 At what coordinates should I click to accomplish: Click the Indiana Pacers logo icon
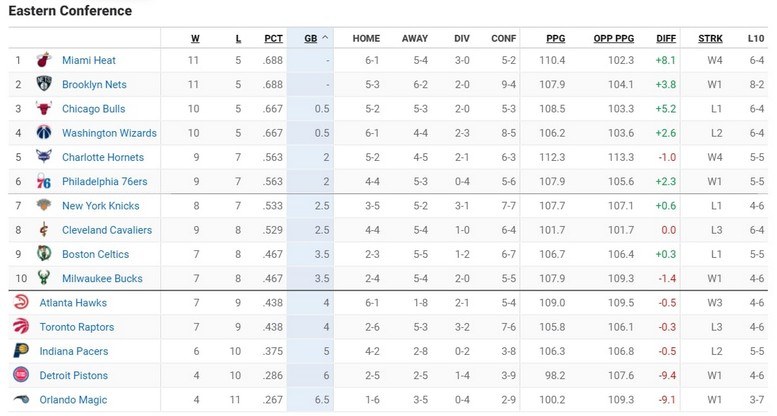pos(21,351)
